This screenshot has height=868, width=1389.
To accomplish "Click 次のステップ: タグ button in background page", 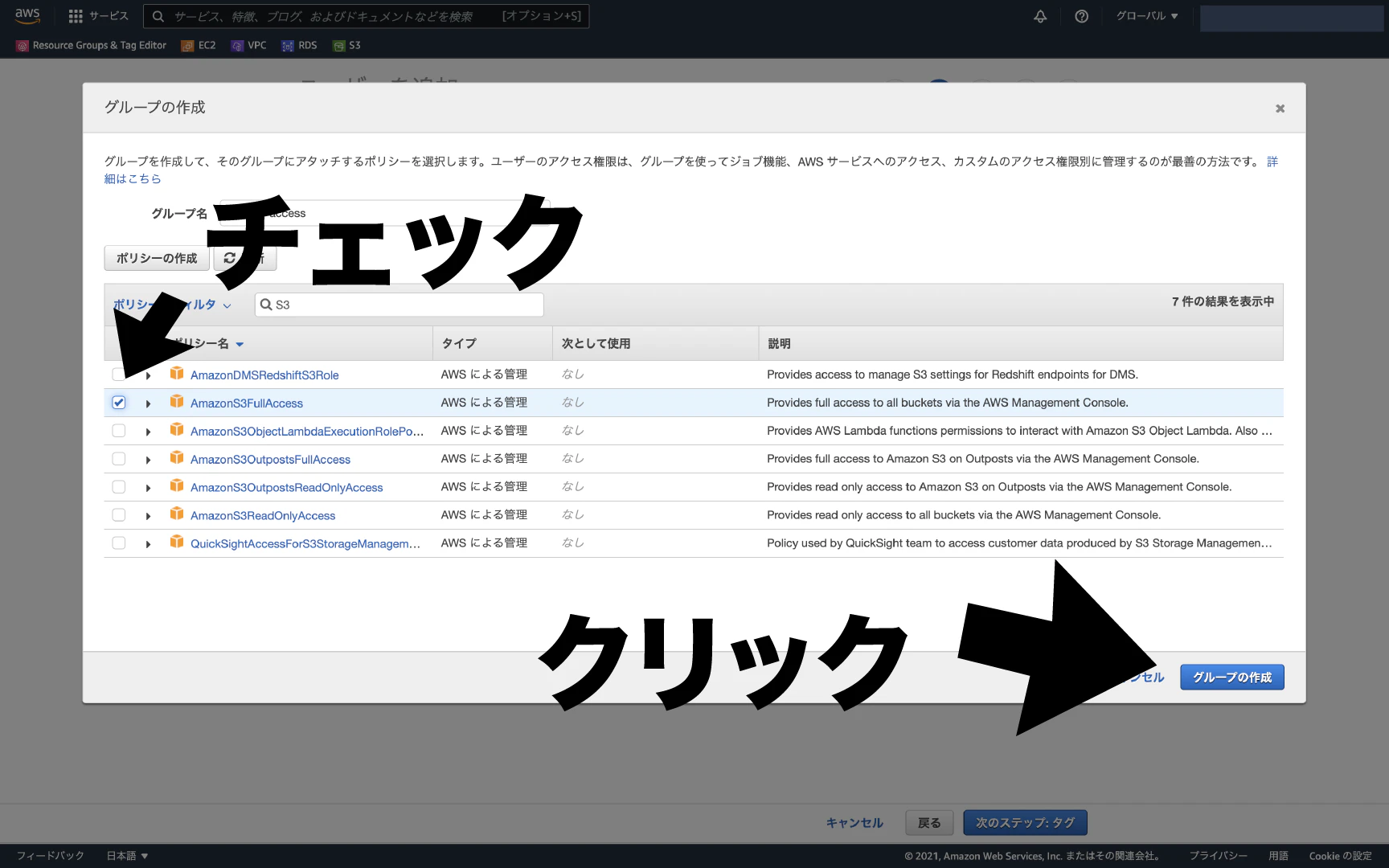I will (1025, 823).
